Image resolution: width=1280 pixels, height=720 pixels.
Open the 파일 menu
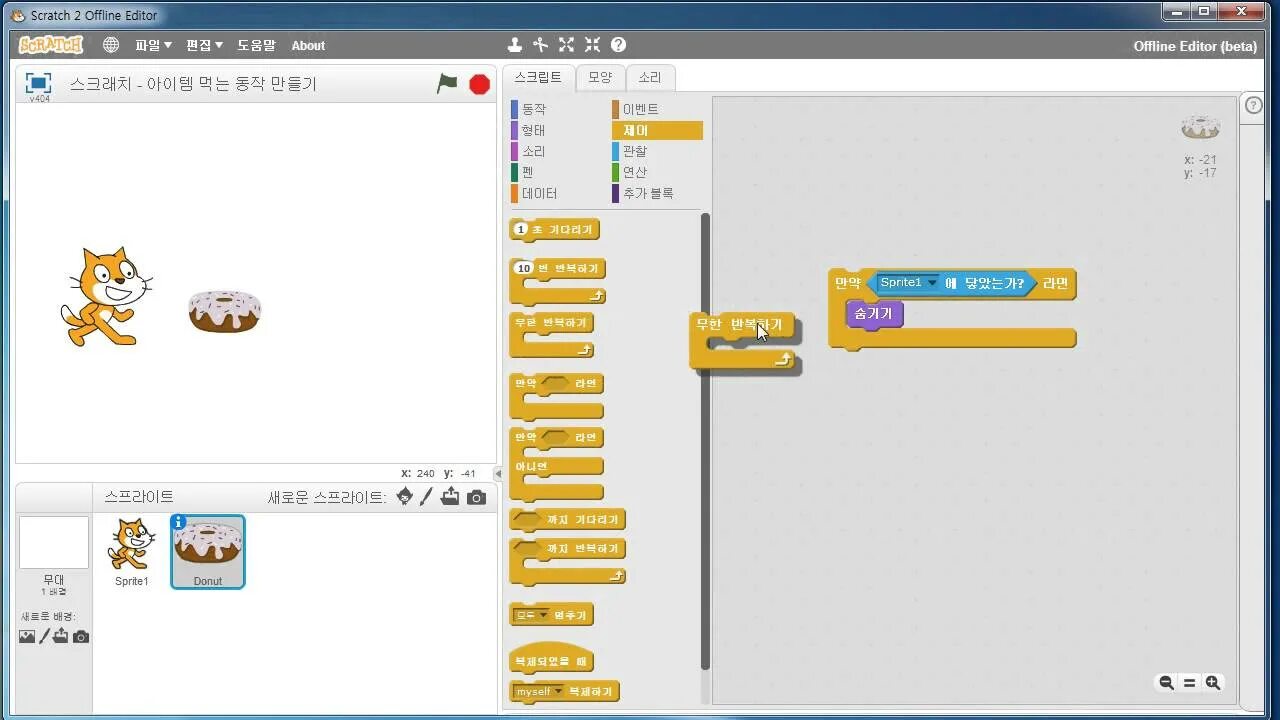tap(154, 45)
